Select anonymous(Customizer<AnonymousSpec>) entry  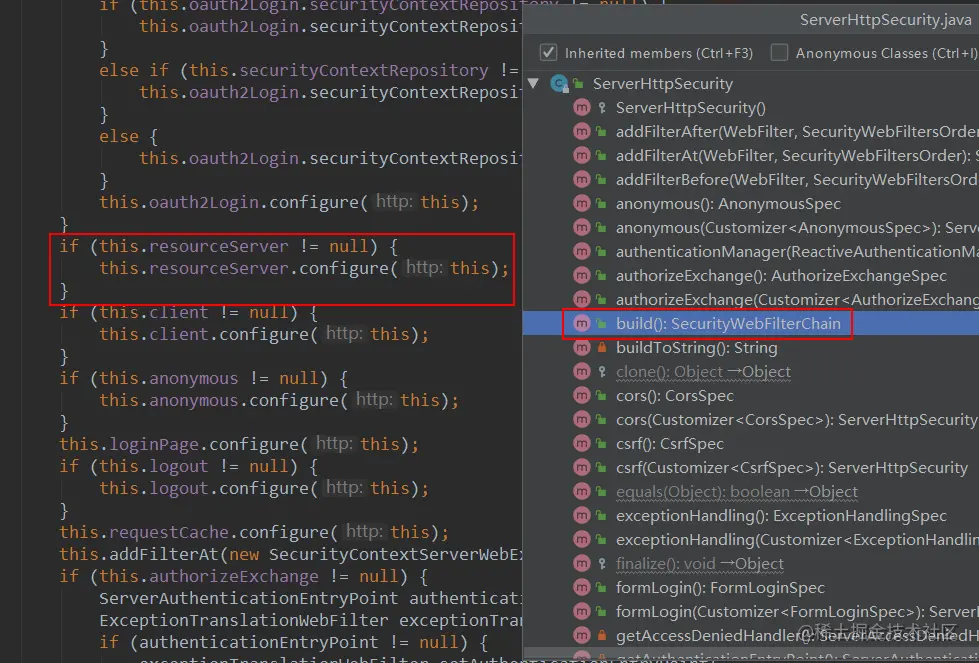(x=797, y=228)
